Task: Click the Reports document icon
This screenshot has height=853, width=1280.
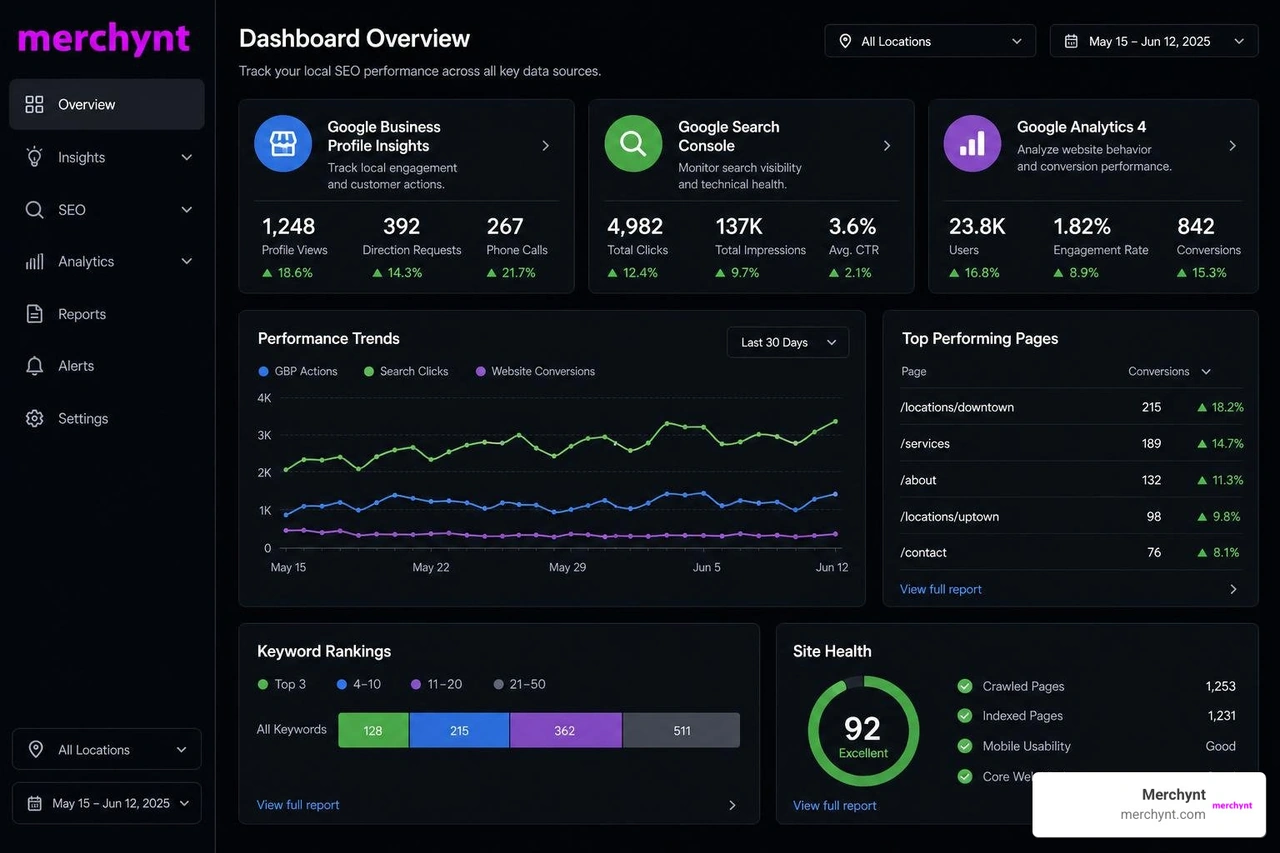Action: [34, 314]
